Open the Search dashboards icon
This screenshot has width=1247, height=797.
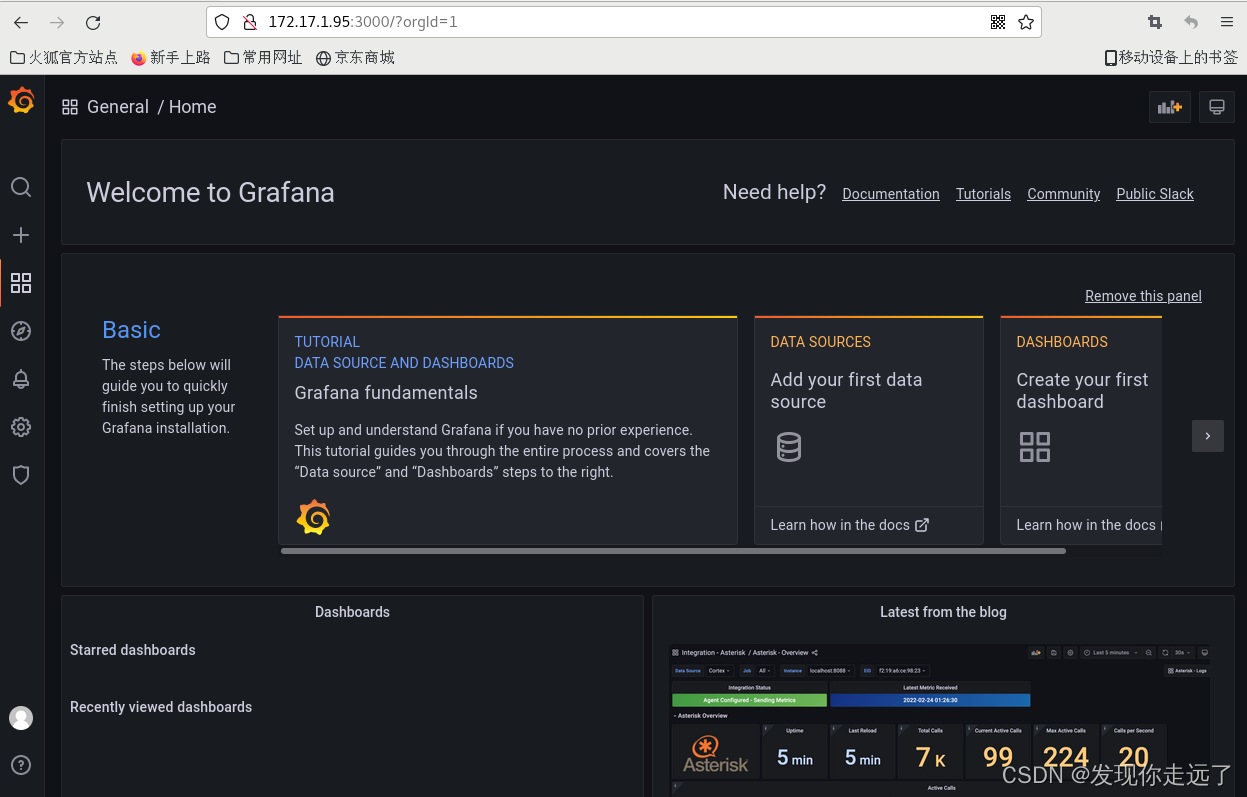(21, 187)
